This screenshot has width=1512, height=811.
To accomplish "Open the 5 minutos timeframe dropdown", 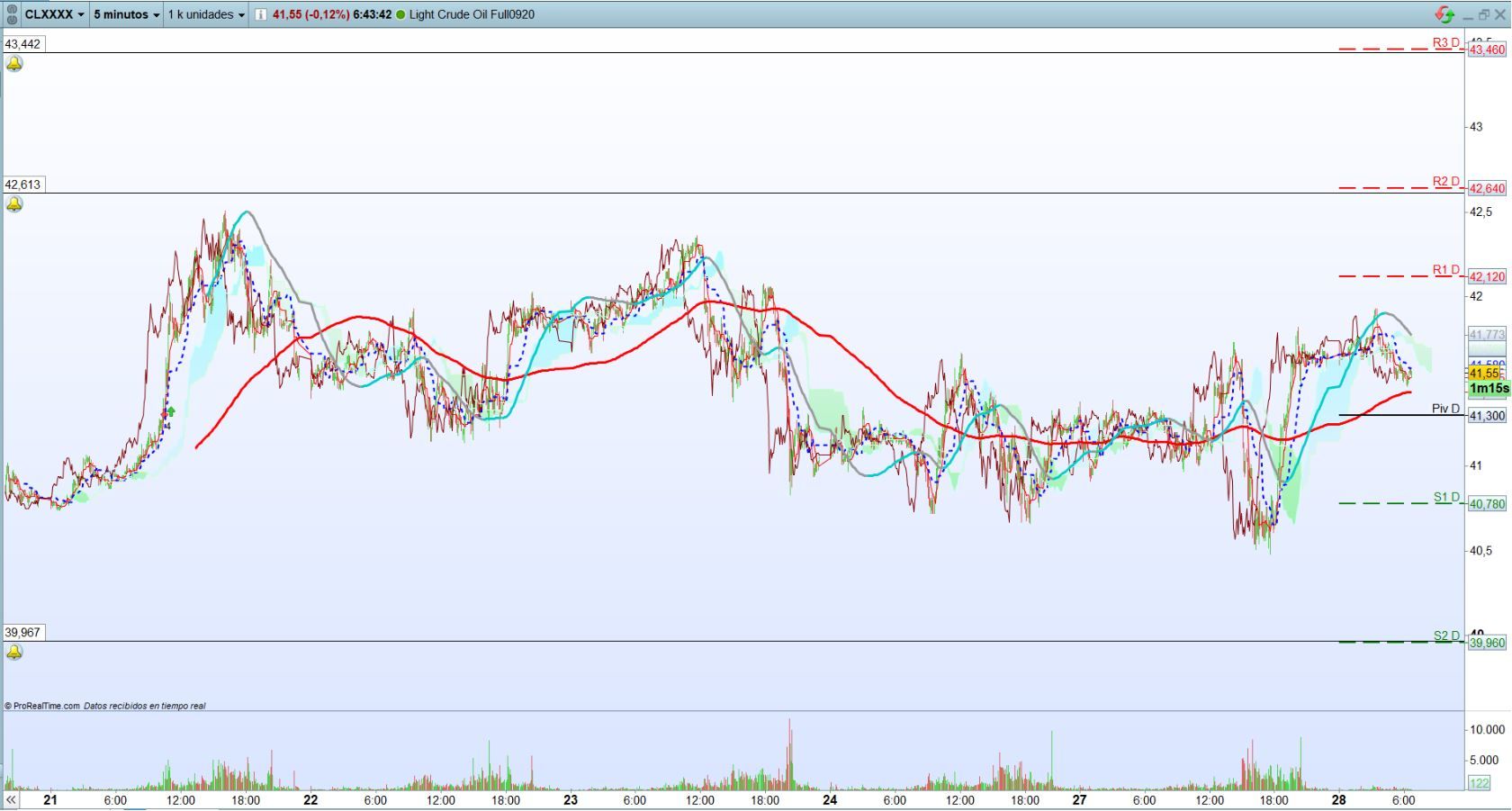I will point(126,14).
